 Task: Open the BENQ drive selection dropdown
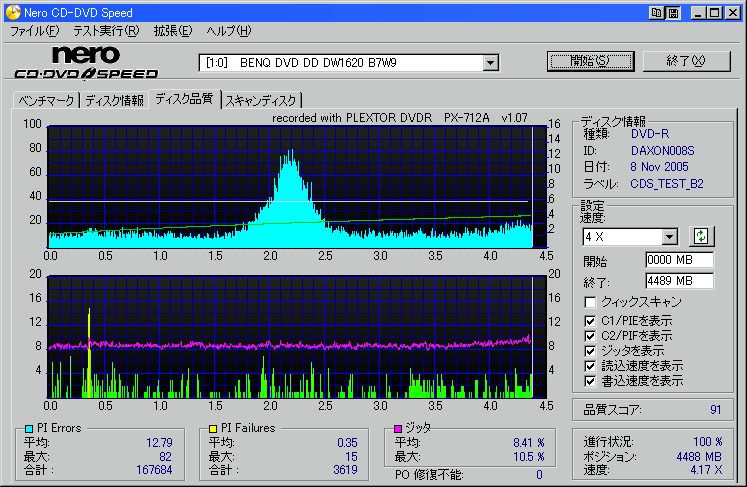(x=490, y=63)
